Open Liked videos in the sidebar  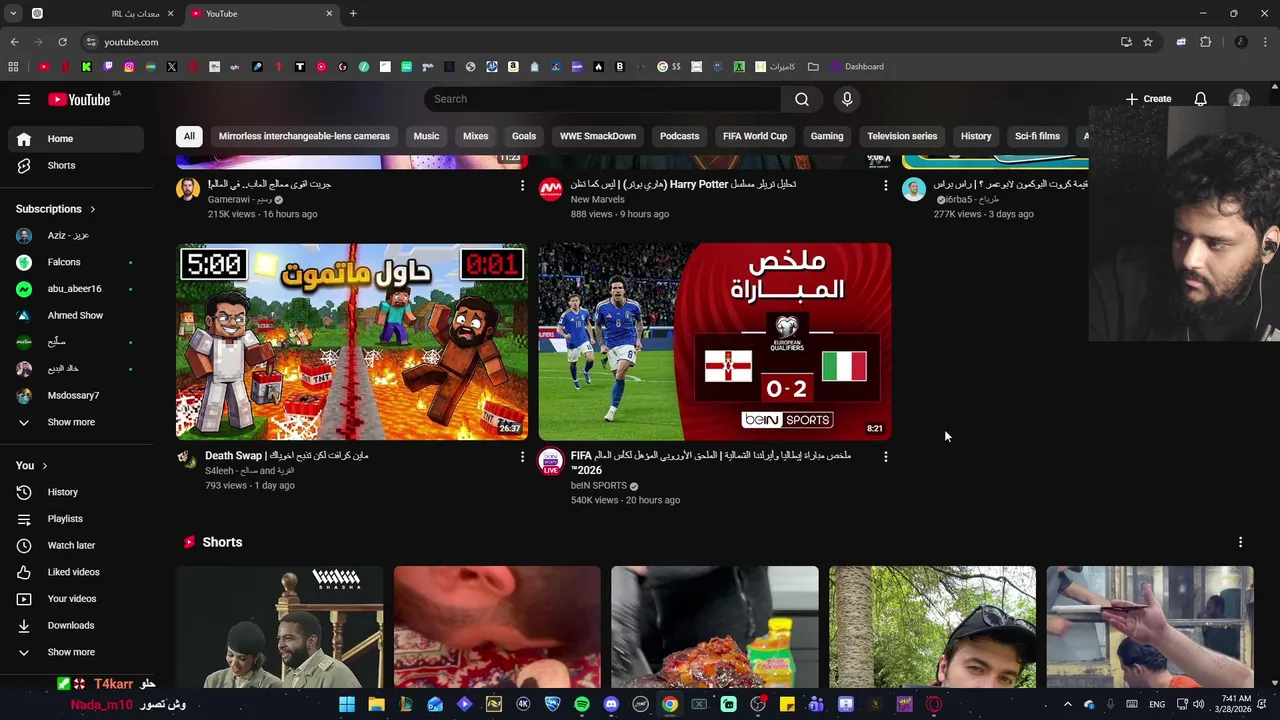point(76,572)
